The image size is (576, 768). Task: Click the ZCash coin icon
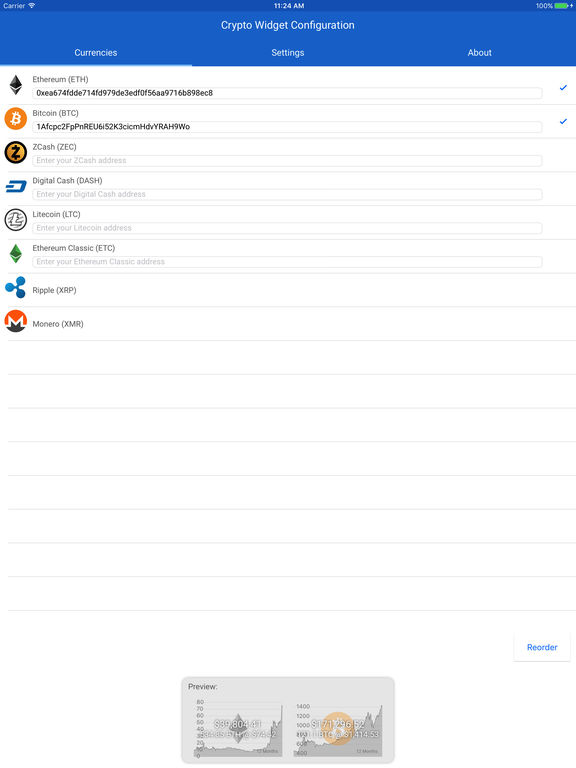16,152
